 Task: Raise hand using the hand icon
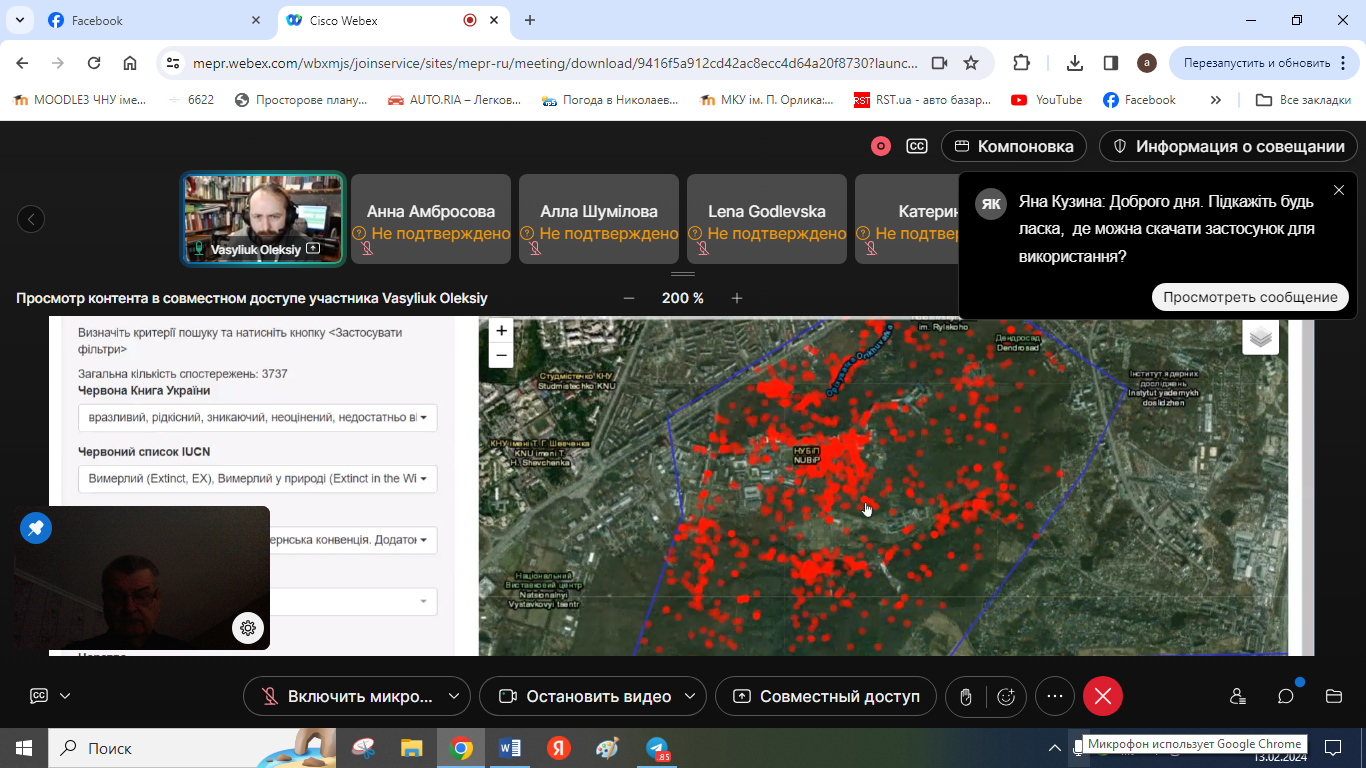(966, 697)
